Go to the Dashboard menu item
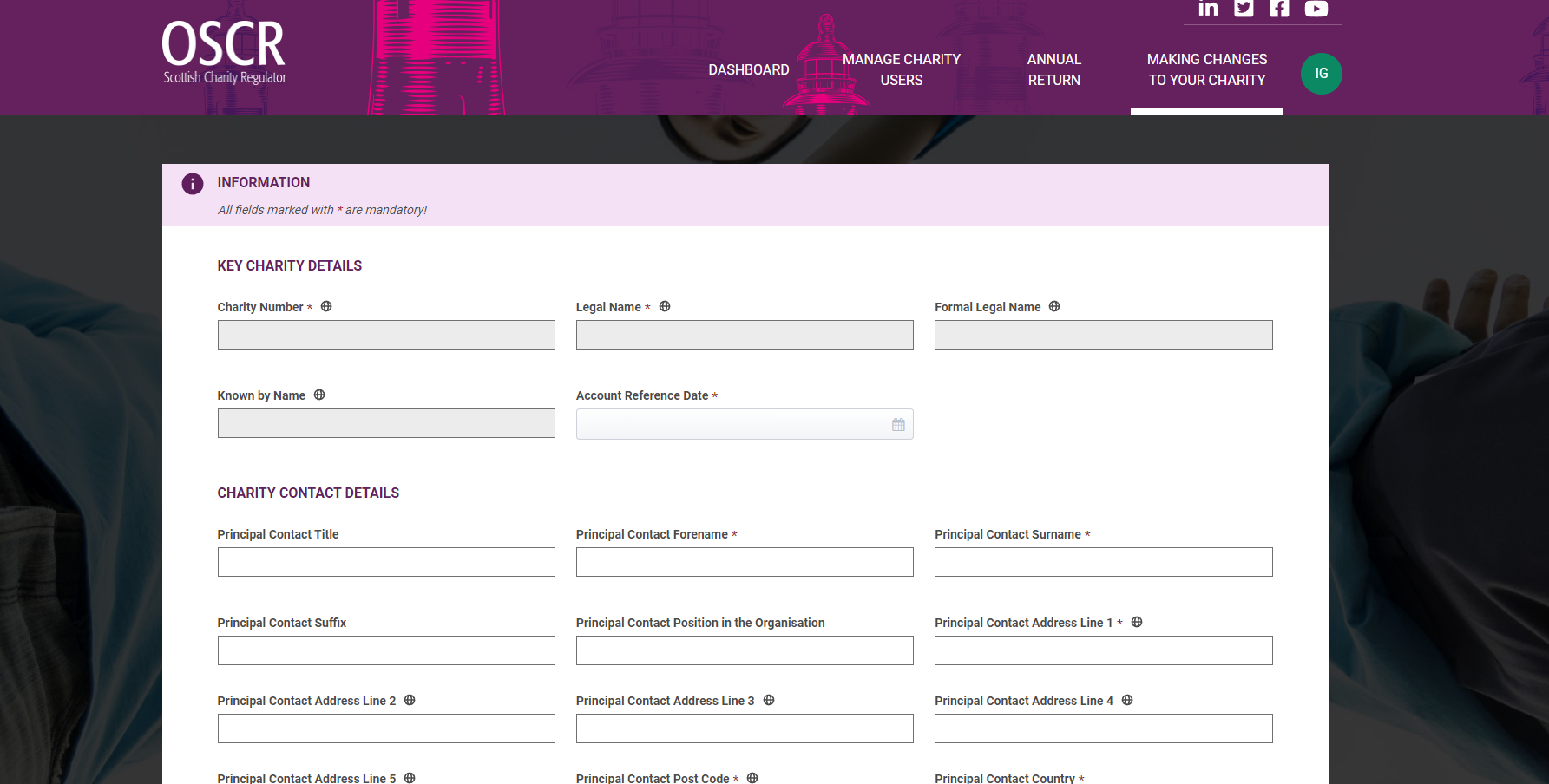1549x784 pixels. coord(749,69)
